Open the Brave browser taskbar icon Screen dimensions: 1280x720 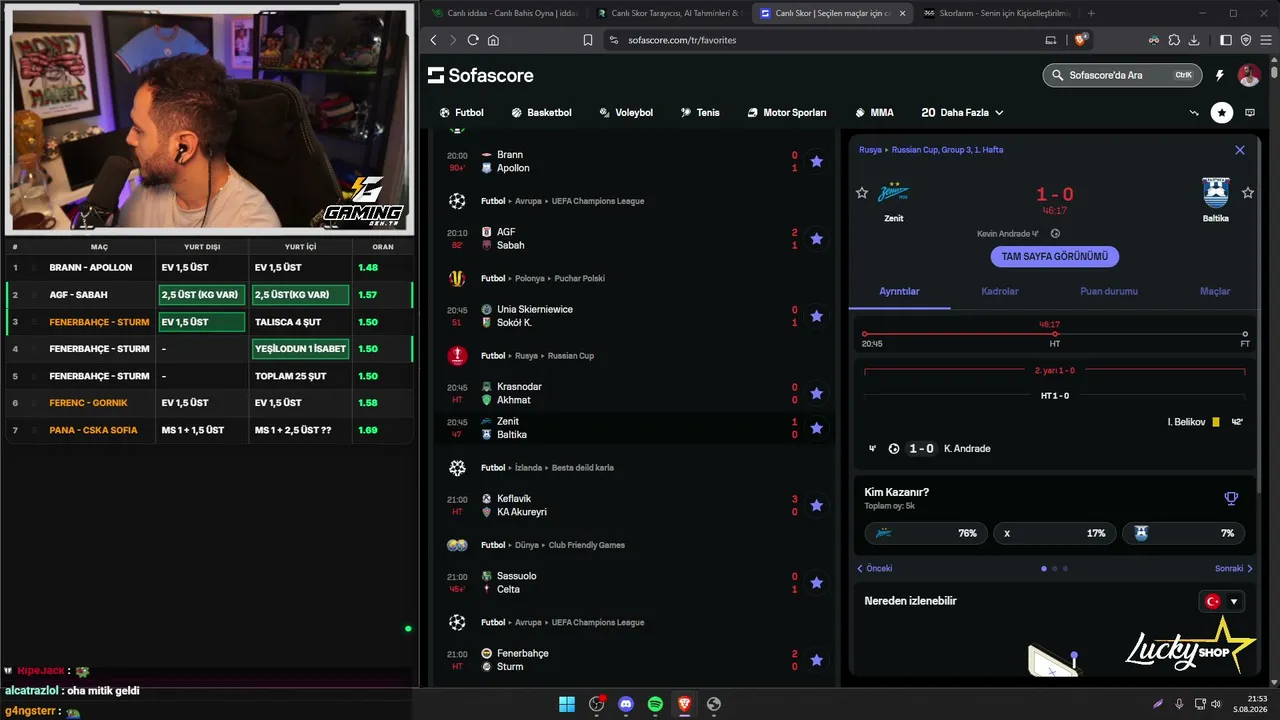pyautogui.click(x=684, y=704)
